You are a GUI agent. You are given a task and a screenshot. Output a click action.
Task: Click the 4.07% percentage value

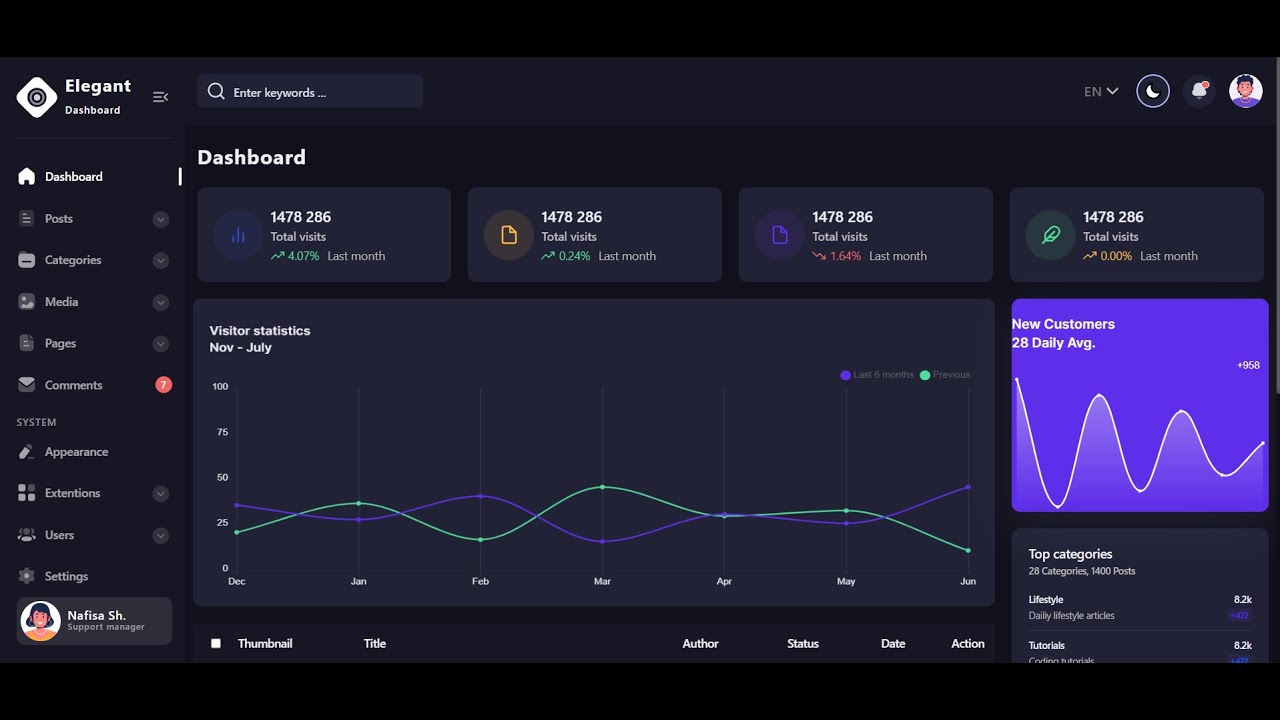pos(304,256)
